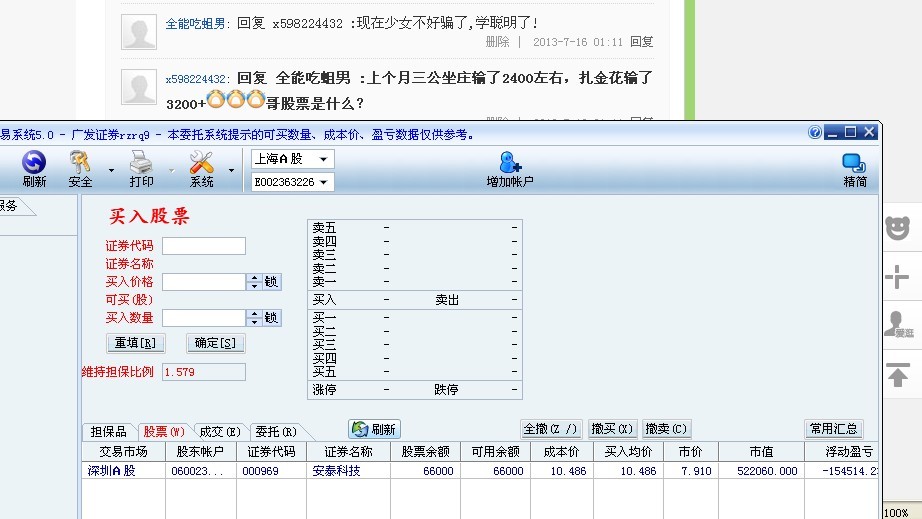This screenshot has width=922, height=519.
Task: Click 删除 on the 2013-7-16 01:11 comment
Action: coord(497,42)
